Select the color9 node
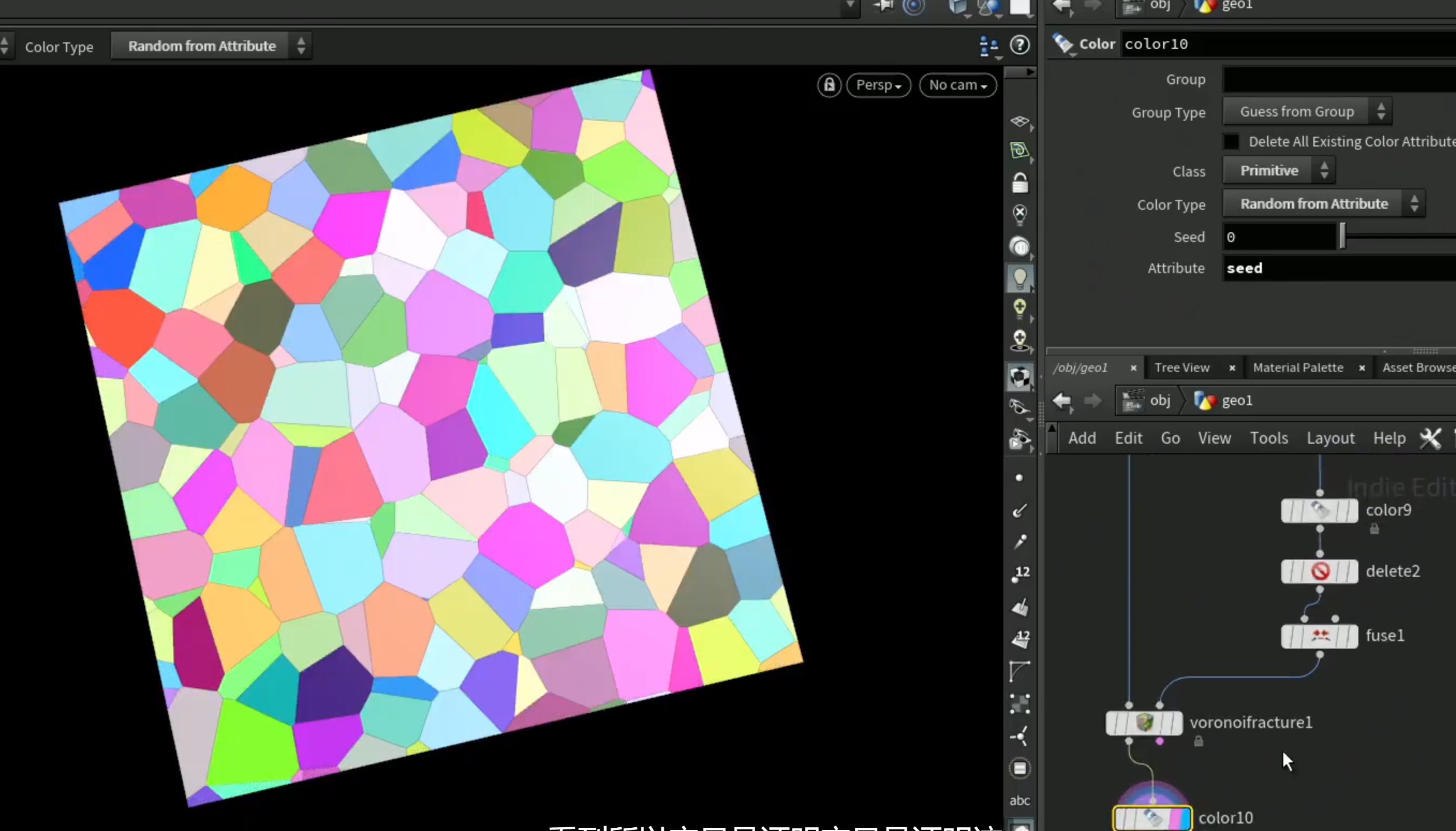 tap(1320, 510)
